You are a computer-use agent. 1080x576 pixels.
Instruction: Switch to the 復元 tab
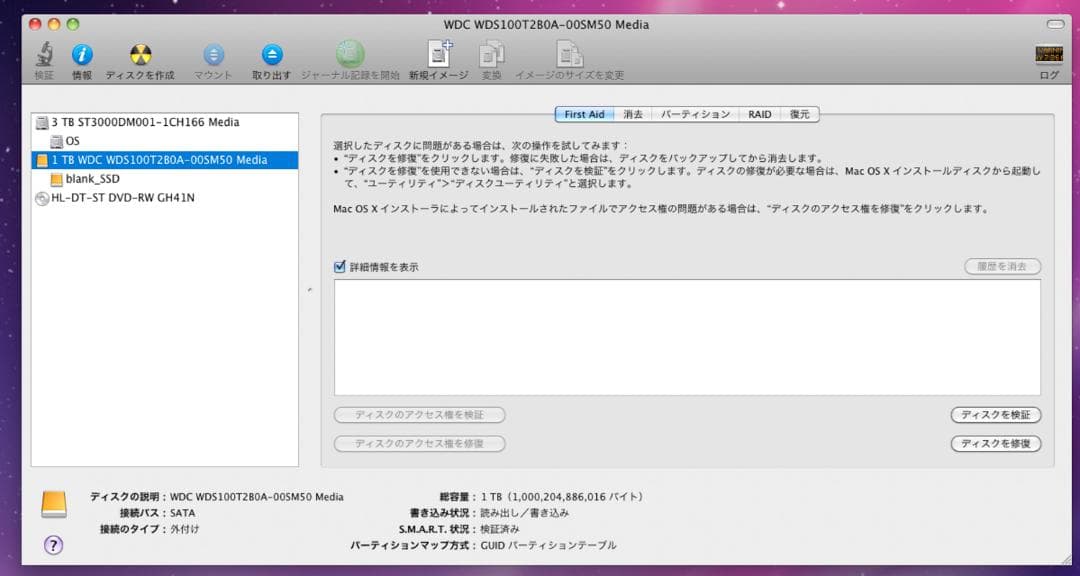(x=800, y=114)
